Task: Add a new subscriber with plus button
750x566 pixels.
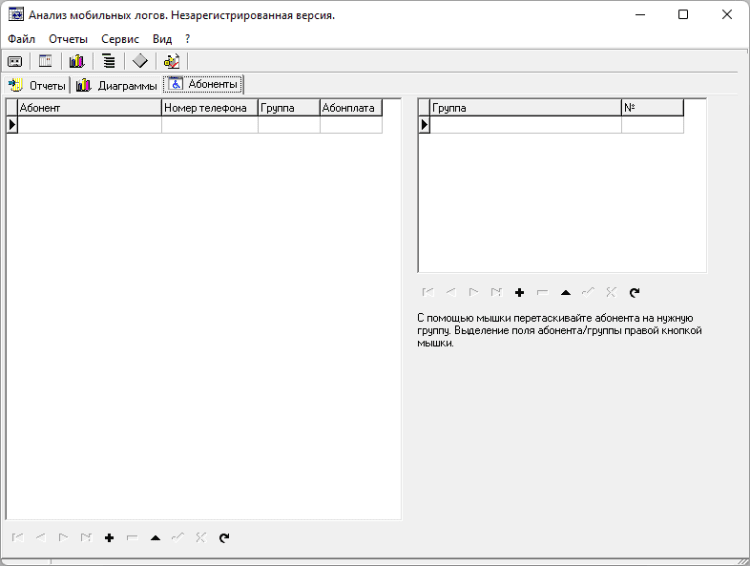Action: click(x=109, y=538)
